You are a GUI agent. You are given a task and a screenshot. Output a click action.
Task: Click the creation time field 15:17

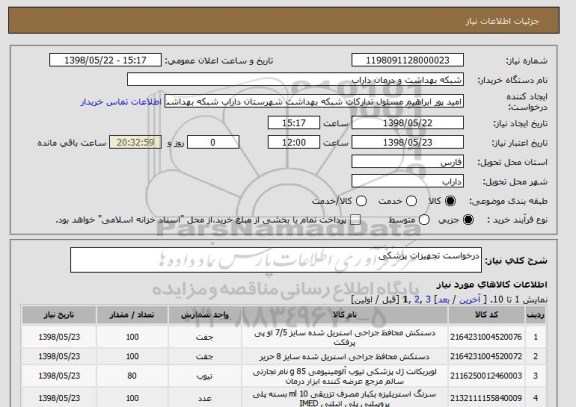click(294, 123)
